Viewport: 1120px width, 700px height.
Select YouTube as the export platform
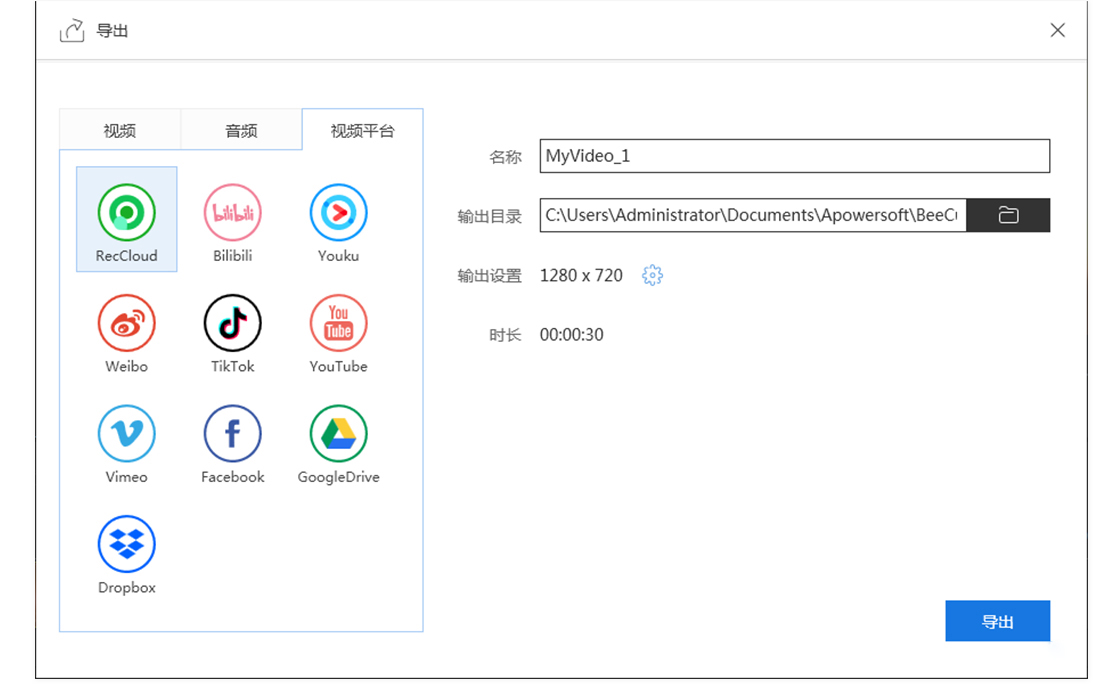tap(338, 323)
